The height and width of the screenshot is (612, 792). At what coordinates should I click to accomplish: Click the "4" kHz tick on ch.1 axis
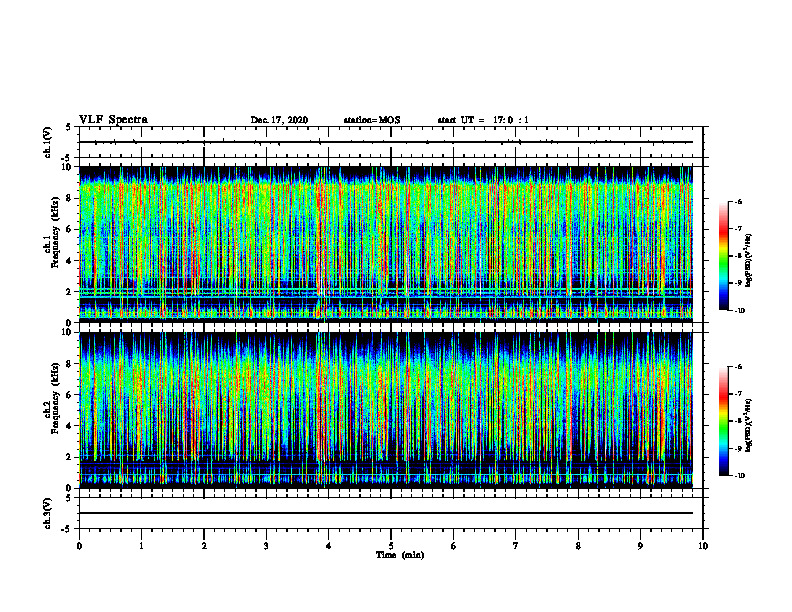pyautogui.click(x=70, y=261)
